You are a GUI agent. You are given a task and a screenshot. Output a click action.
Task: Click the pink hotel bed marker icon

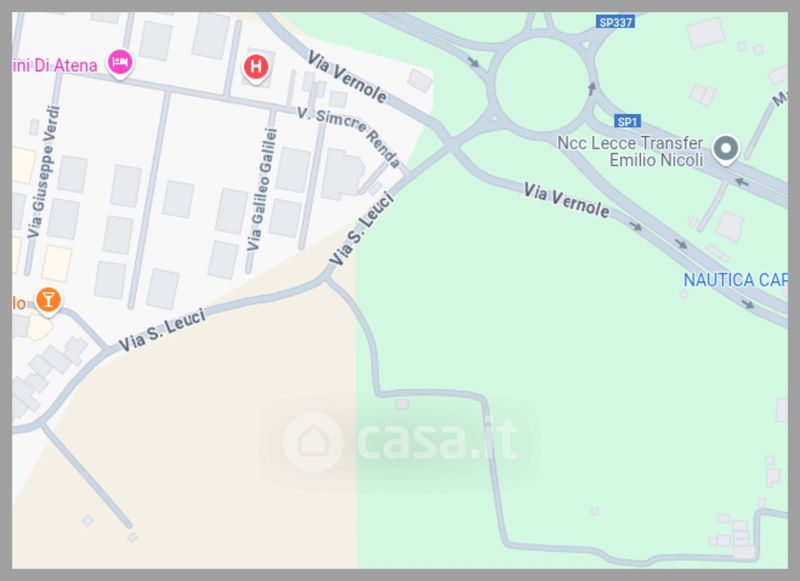point(120,63)
